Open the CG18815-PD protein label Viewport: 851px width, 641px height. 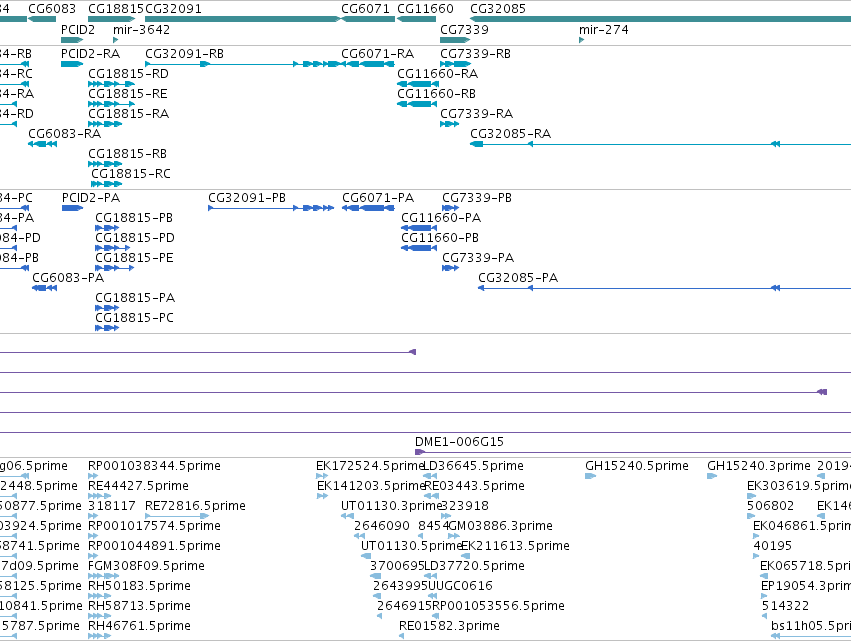135,238
